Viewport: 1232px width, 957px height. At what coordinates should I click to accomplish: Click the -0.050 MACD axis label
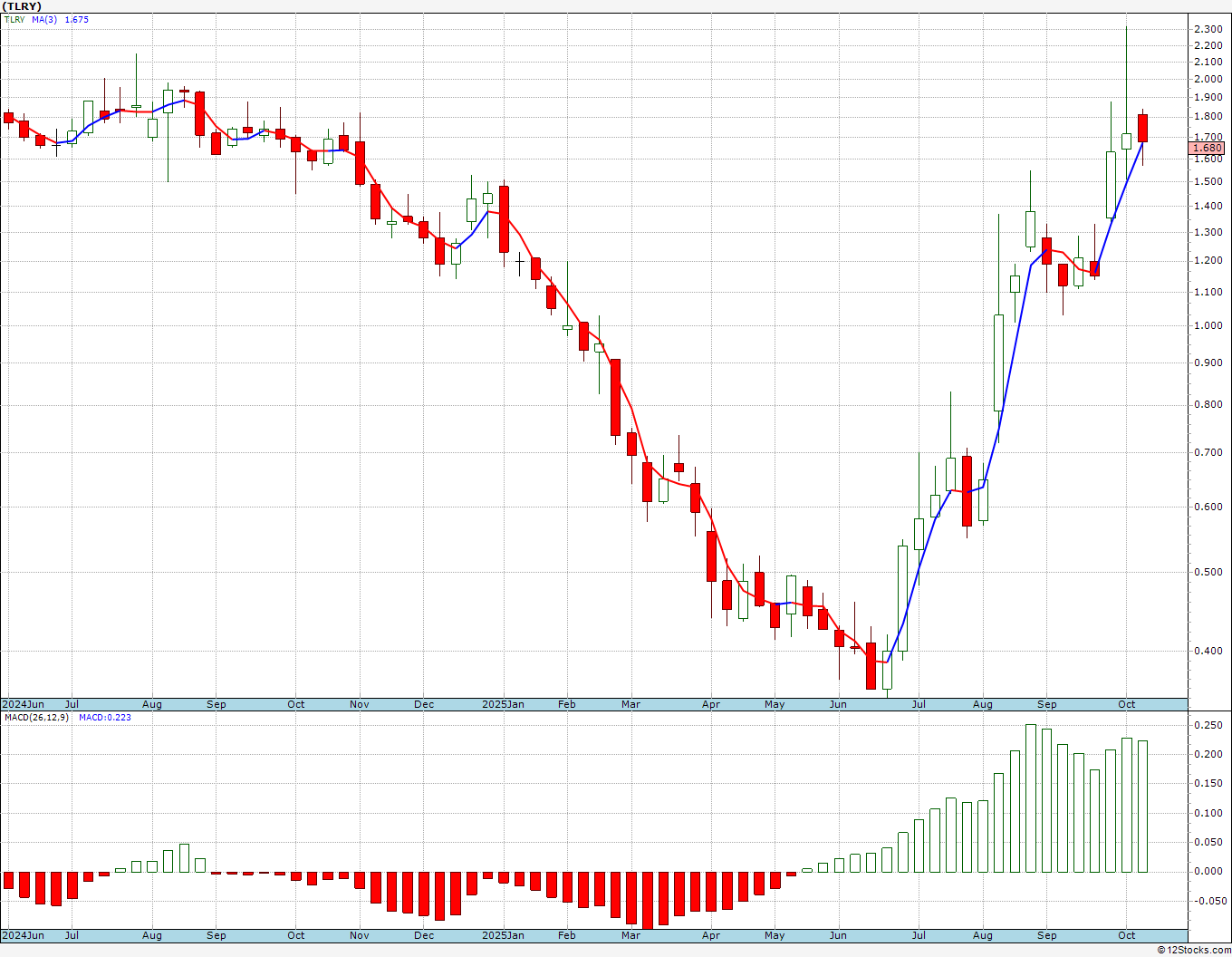[x=1208, y=901]
